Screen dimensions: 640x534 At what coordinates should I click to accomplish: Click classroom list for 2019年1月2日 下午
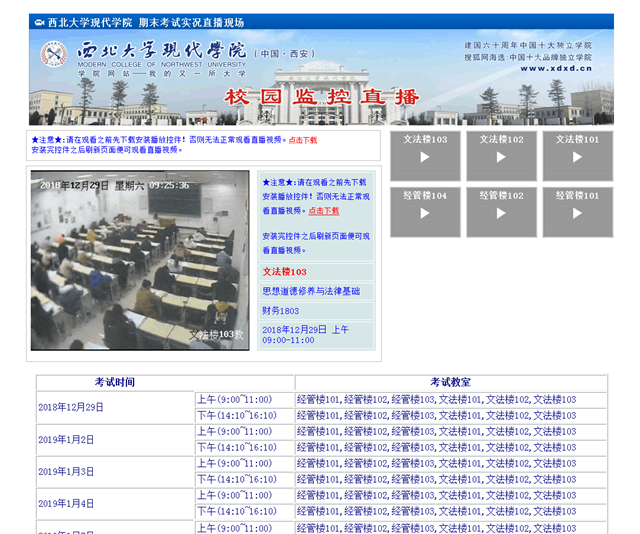(x=436, y=447)
